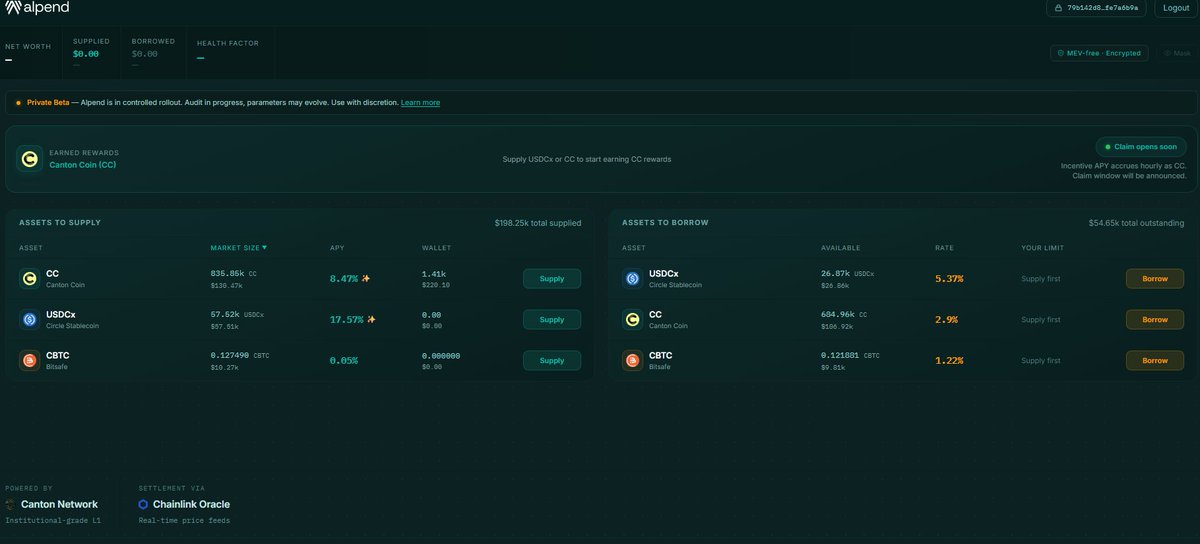Click the MEV-free · Encrypted badge
The width and height of the screenshot is (1200, 544).
click(x=1099, y=53)
